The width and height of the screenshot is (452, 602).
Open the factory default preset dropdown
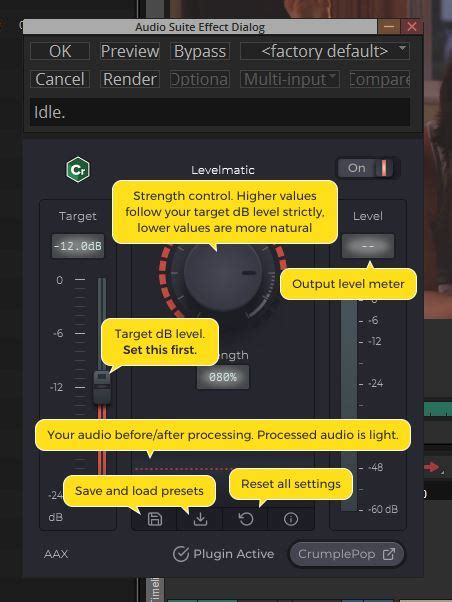click(x=325, y=51)
